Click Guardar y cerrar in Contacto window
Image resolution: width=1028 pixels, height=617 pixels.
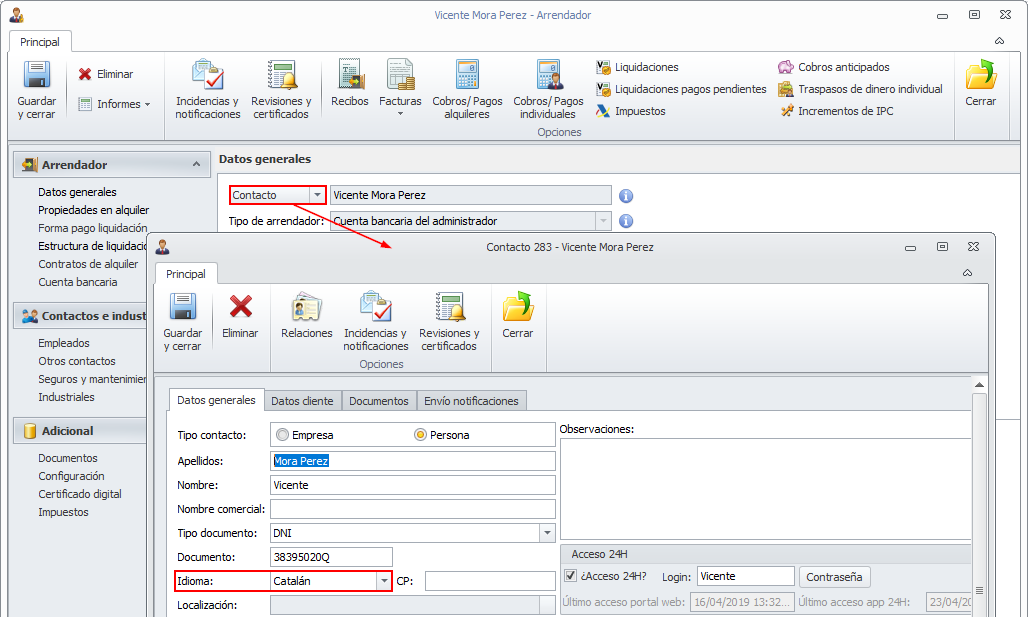182,322
